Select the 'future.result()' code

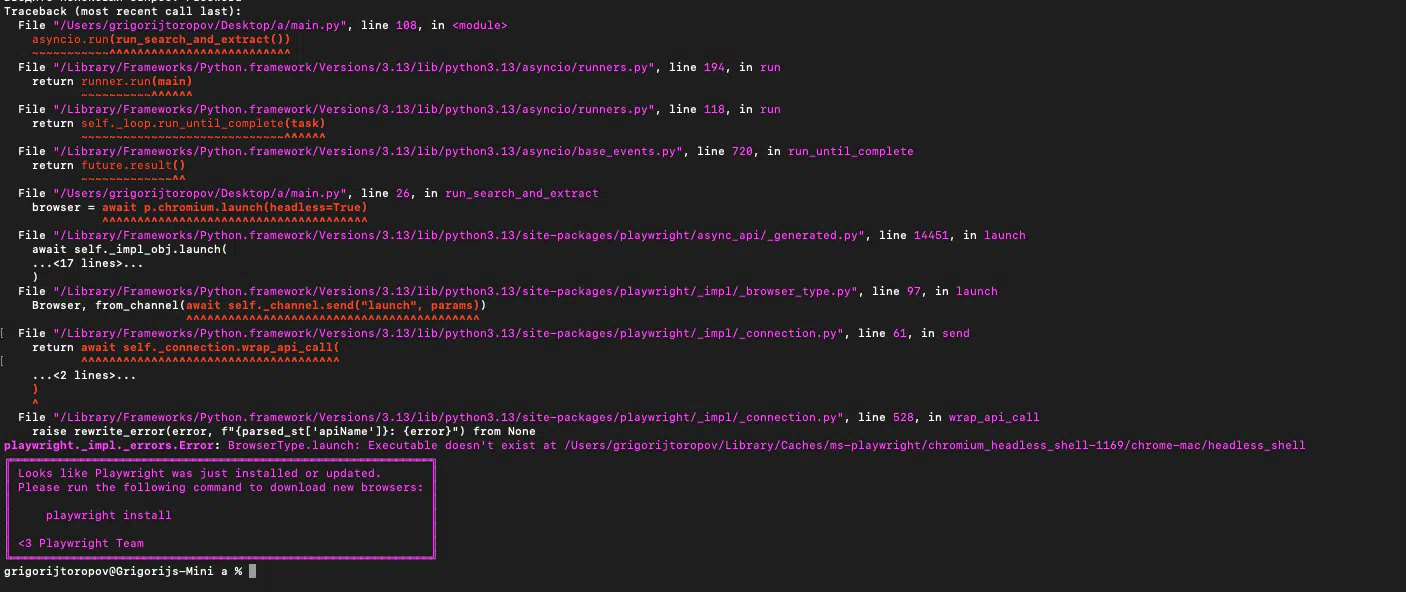tap(133, 165)
